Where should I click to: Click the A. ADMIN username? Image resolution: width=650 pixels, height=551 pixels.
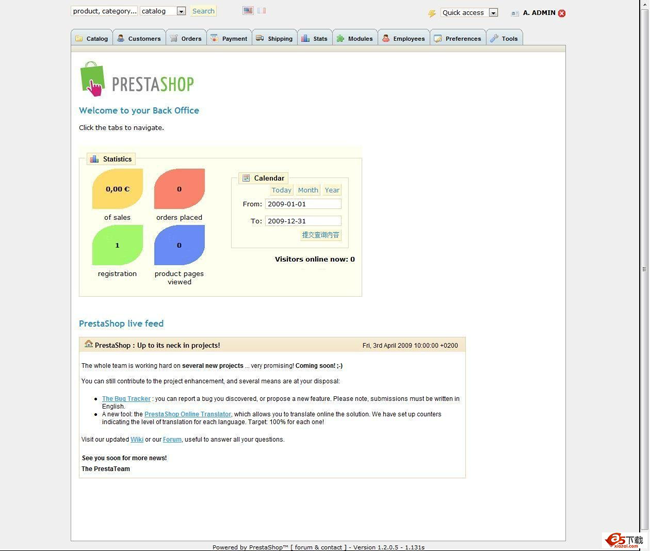coord(539,13)
